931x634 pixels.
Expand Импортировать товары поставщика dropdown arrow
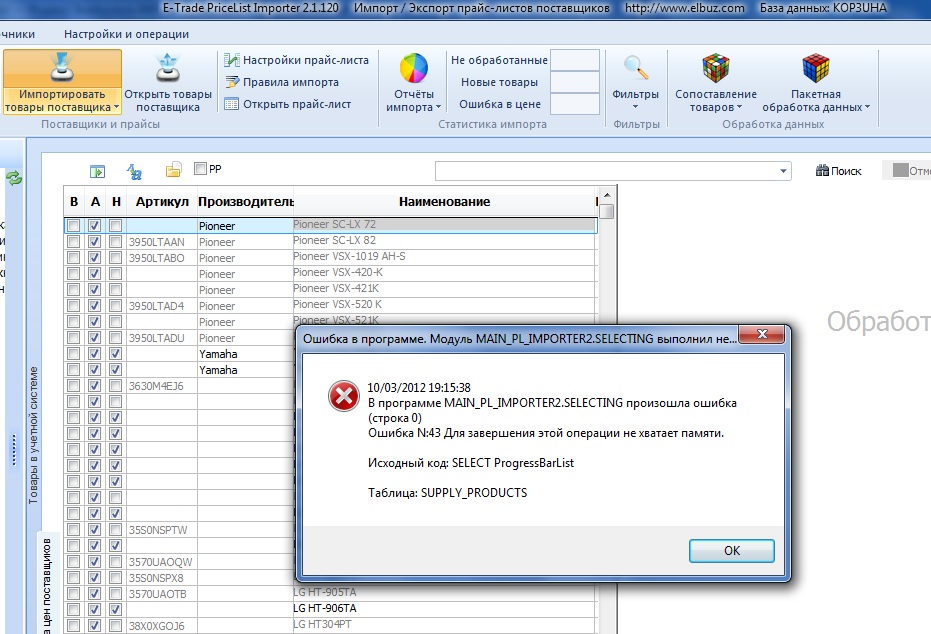coord(116,107)
